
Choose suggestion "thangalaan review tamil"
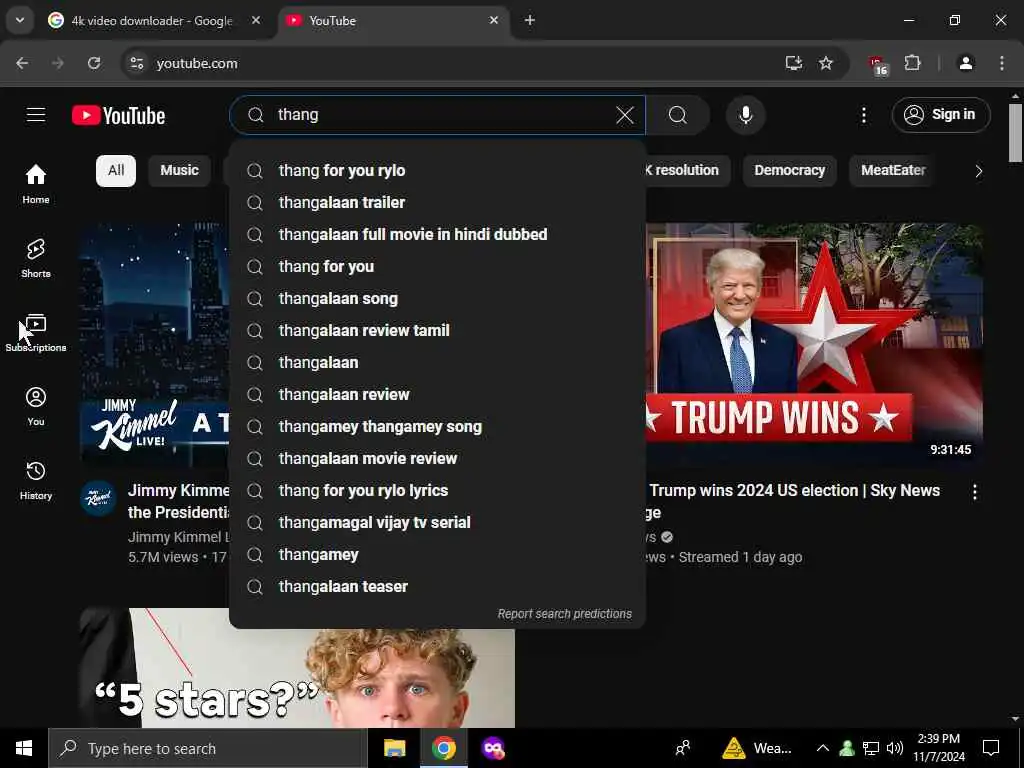[x=438, y=330]
